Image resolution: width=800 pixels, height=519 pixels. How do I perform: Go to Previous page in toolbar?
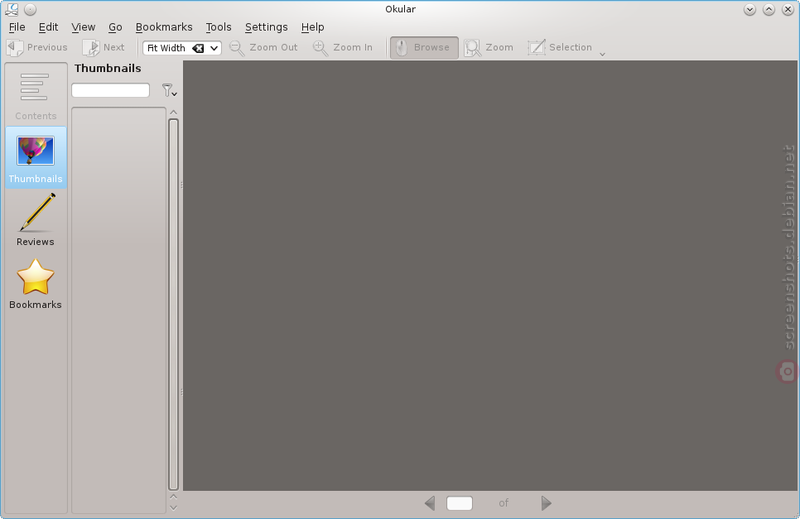pos(37,47)
